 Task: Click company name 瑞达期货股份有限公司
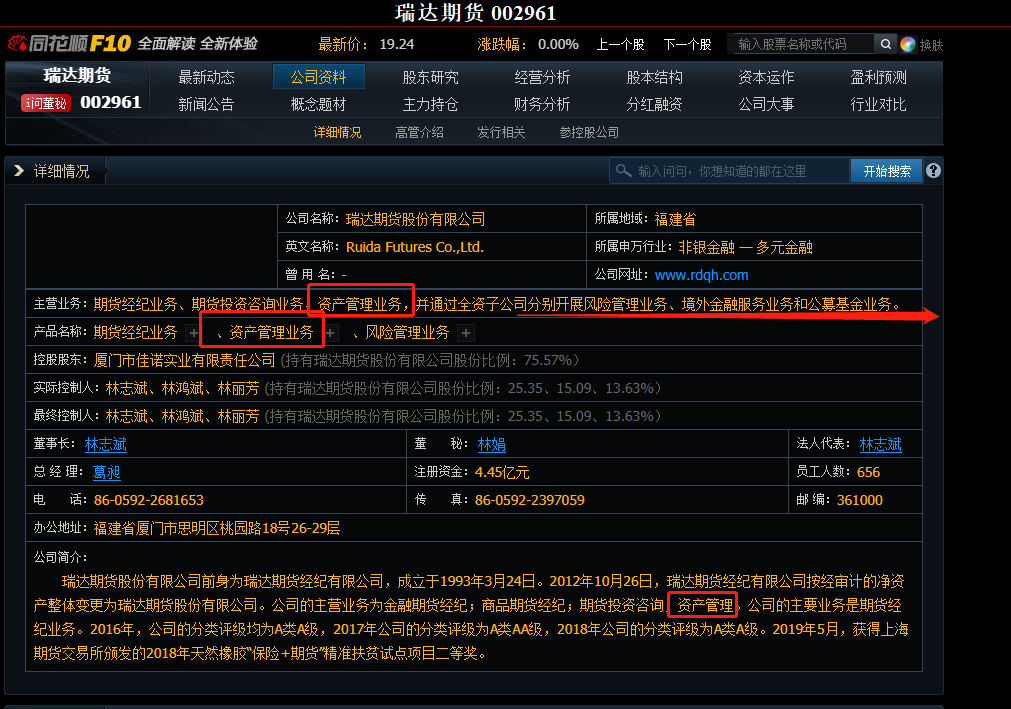pos(415,219)
